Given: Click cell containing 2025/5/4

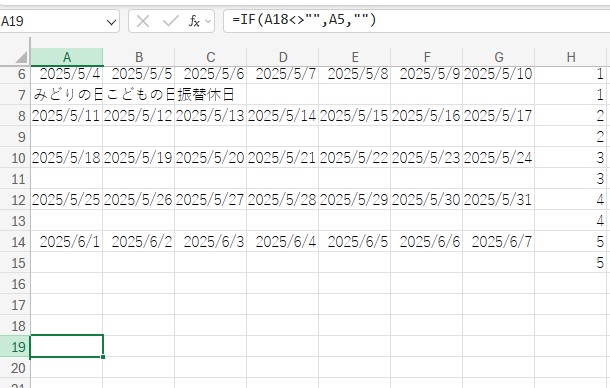Looking at the screenshot, I should pyautogui.click(x=67, y=74).
